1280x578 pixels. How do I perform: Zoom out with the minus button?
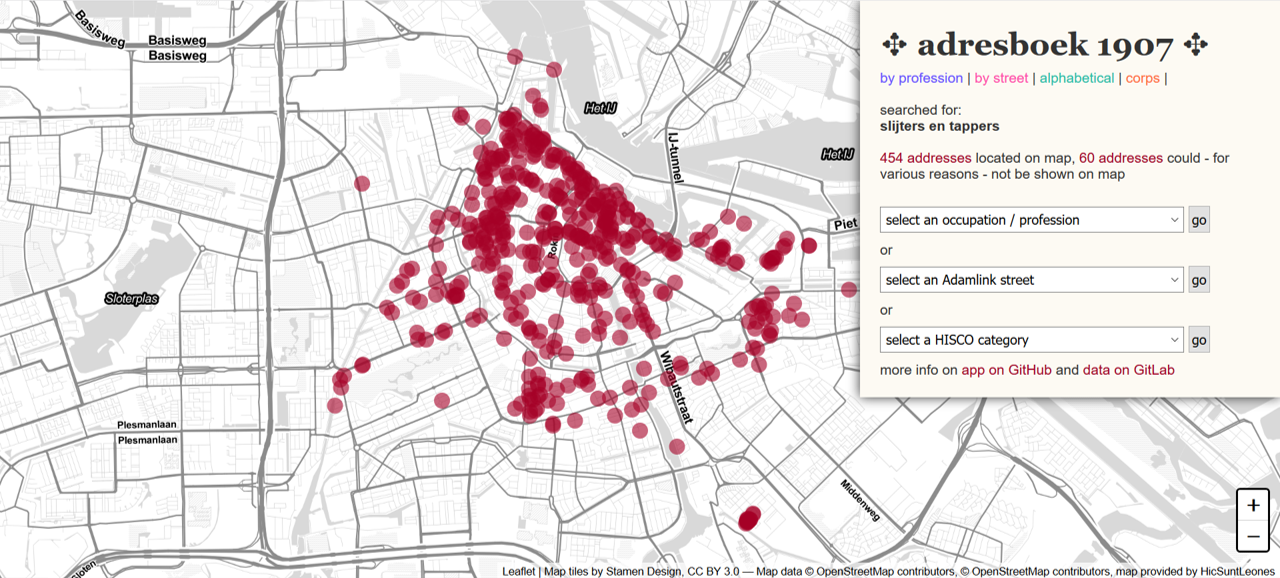[x=1253, y=537]
